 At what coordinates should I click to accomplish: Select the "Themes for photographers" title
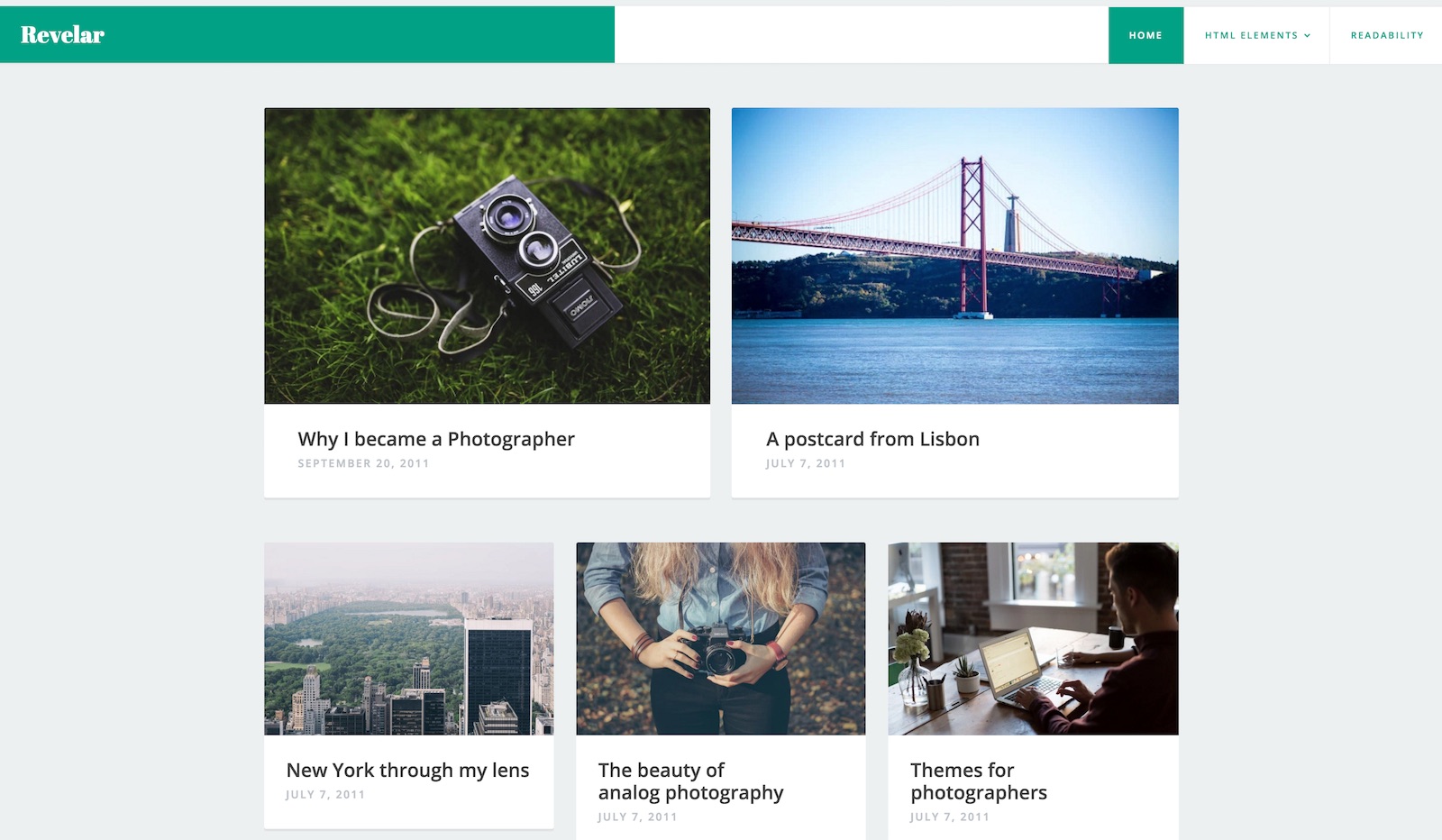coord(978,781)
